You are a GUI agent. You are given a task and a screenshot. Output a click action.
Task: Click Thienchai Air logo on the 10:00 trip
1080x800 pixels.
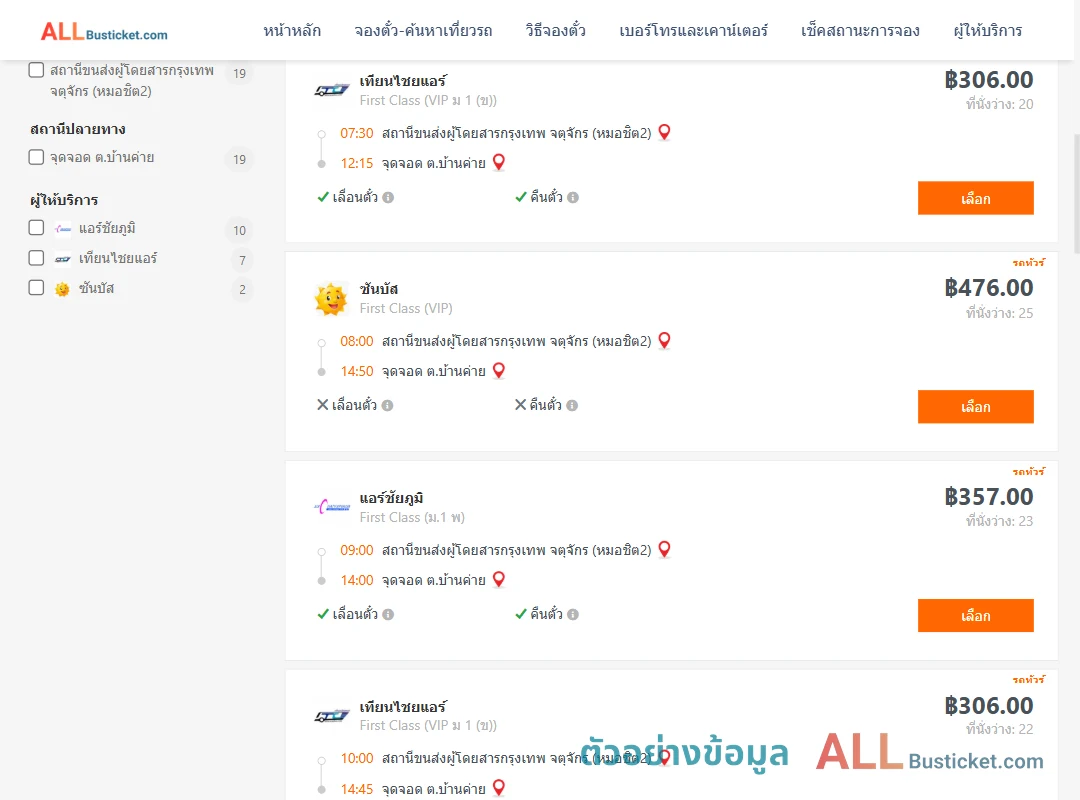click(x=332, y=716)
